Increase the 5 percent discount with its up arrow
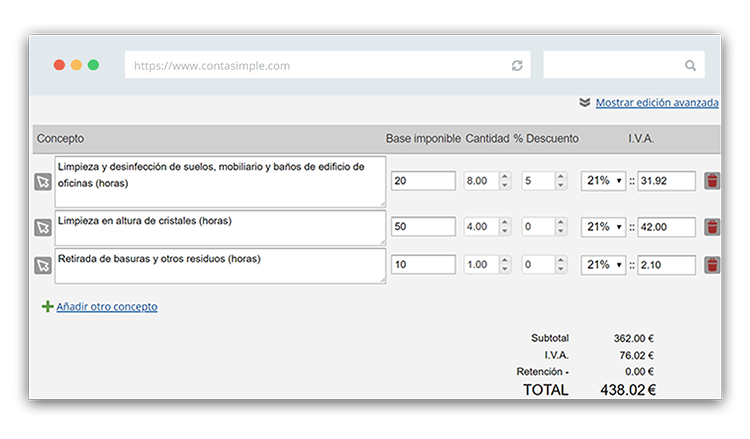The image size is (750, 439). click(561, 176)
